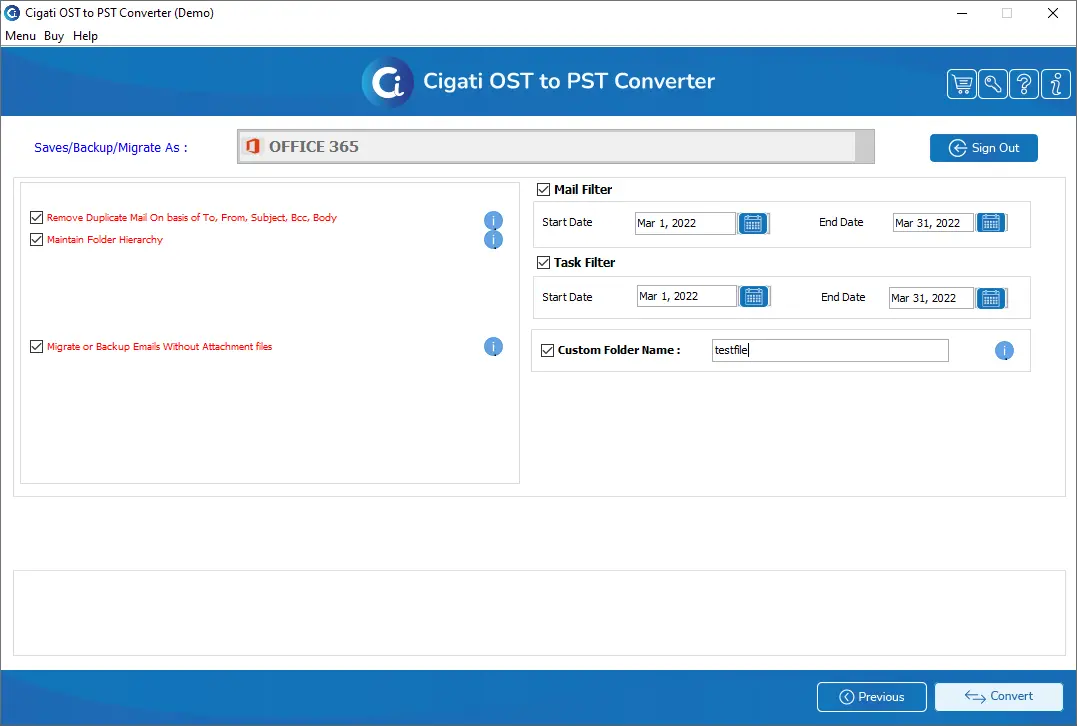The height and width of the screenshot is (726, 1077).
Task: Uncheck Remove Duplicate Mail checkbox
Action: (x=36, y=218)
